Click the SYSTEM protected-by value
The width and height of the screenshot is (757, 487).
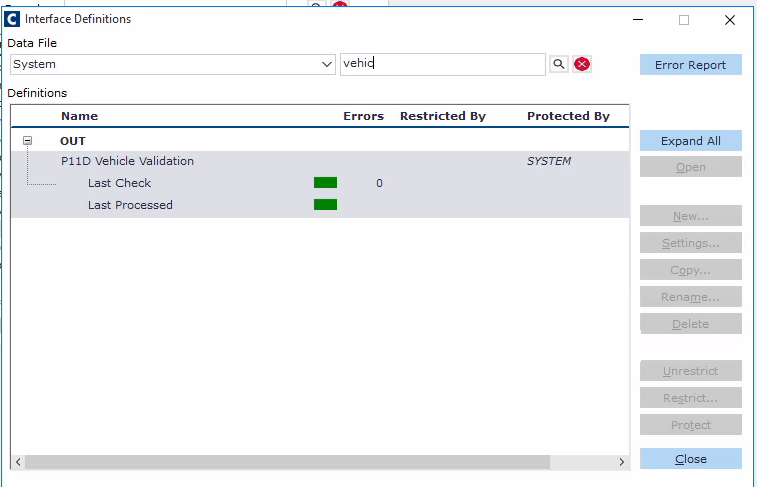[x=549, y=161]
